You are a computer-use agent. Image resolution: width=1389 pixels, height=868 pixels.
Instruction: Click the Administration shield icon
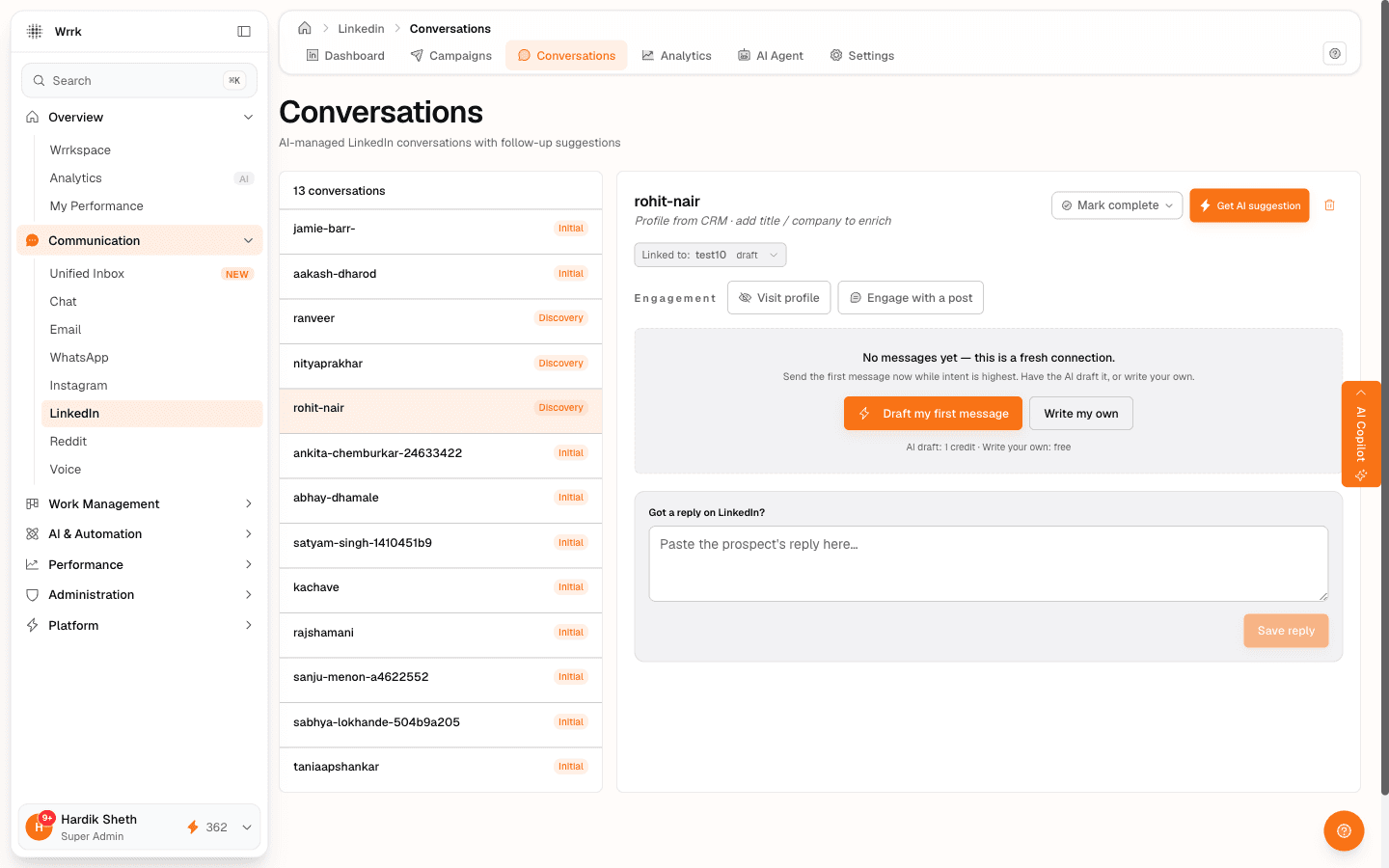point(33,595)
